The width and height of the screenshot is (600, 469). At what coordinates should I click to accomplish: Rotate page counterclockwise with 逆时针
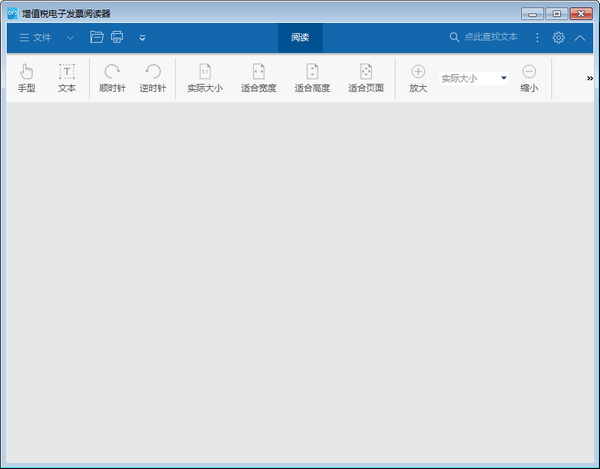tap(153, 78)
